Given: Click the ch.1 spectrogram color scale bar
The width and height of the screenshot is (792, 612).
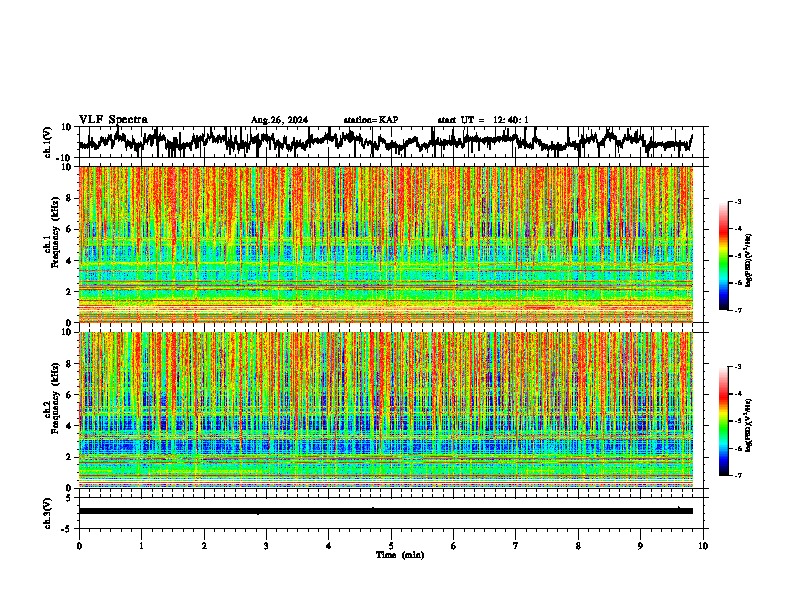Looking at the screenshot, I should click(x=724, y=256).
